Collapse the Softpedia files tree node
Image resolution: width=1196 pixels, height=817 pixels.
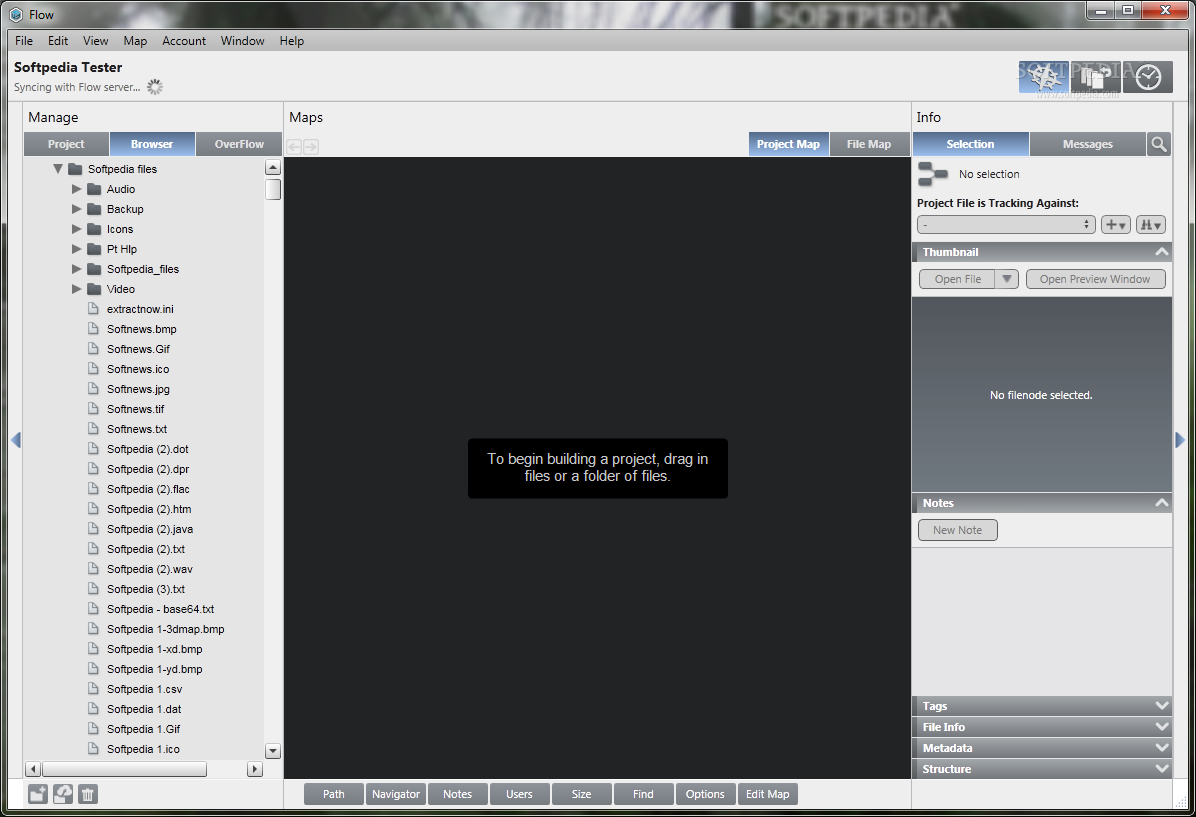tap(57, 169)
